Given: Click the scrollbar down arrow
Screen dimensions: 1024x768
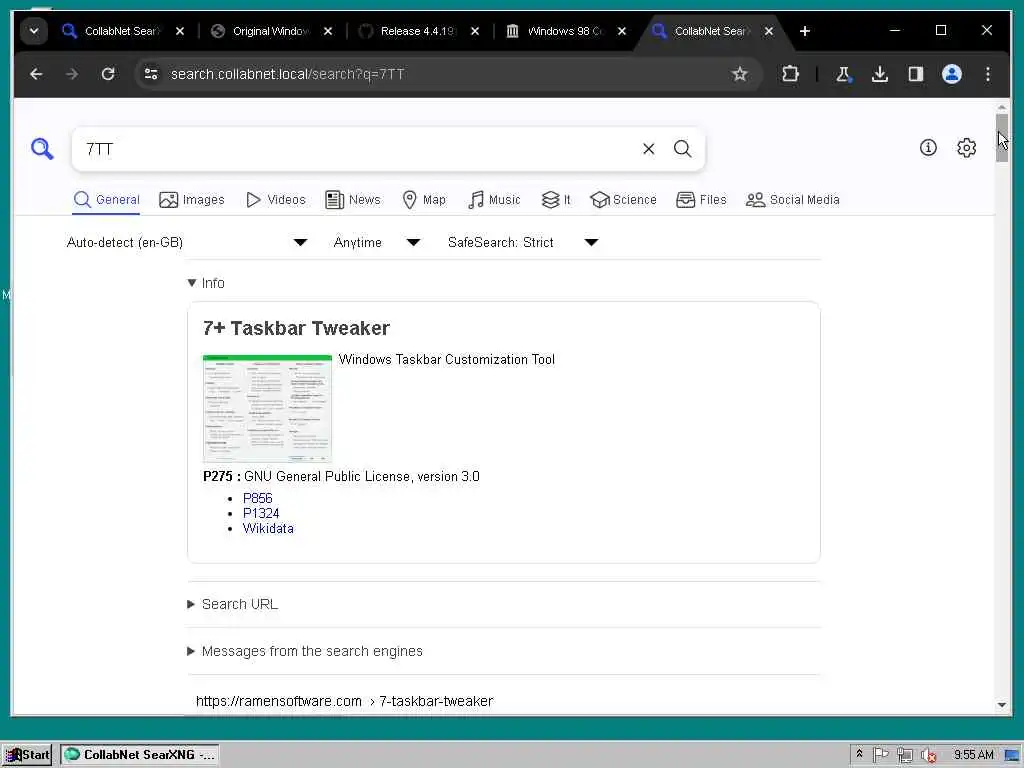Looking at the screenshot, I should [x=1002, y=705].
